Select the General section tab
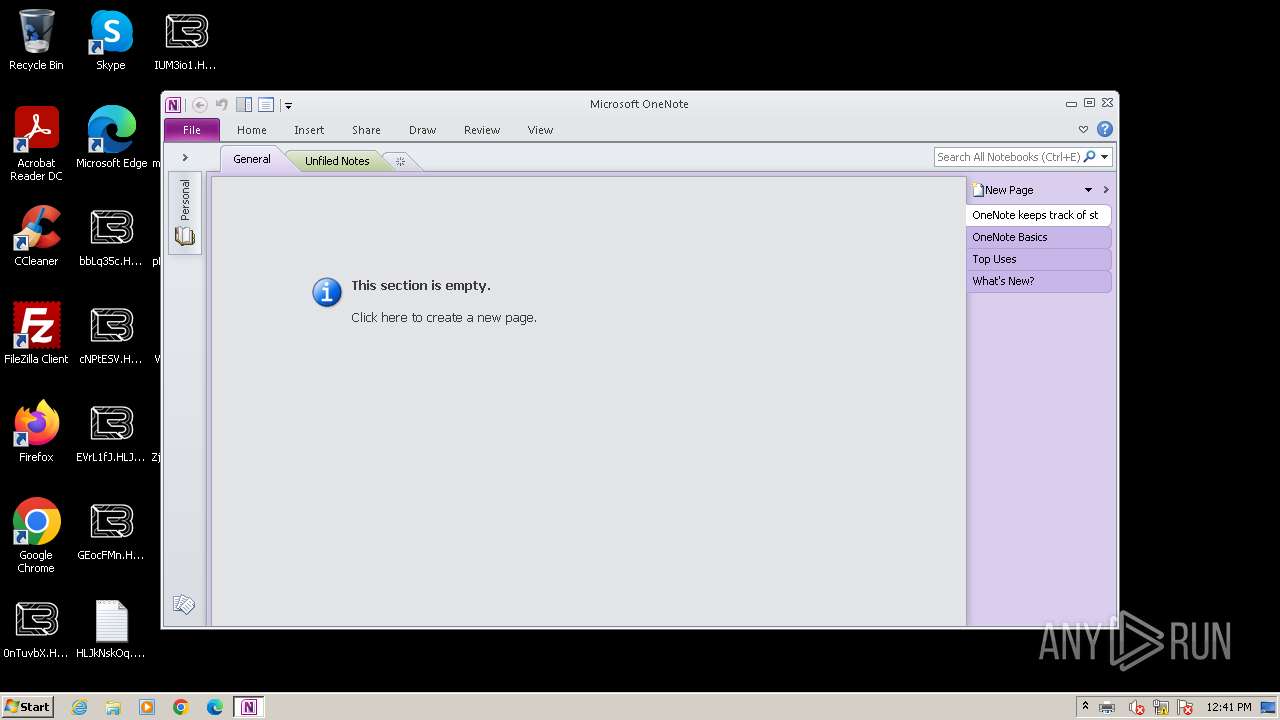The width and height of the screenshot is (1280, 720). (x=252, y=160)
